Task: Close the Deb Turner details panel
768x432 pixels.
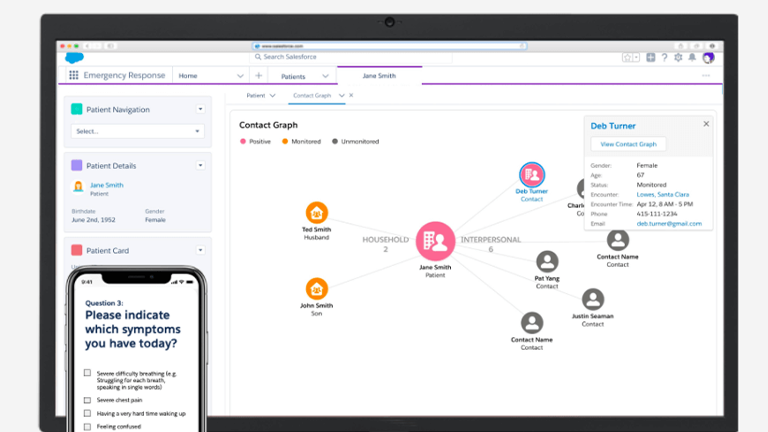Action: pyautogui.click(x=706, y=124)
